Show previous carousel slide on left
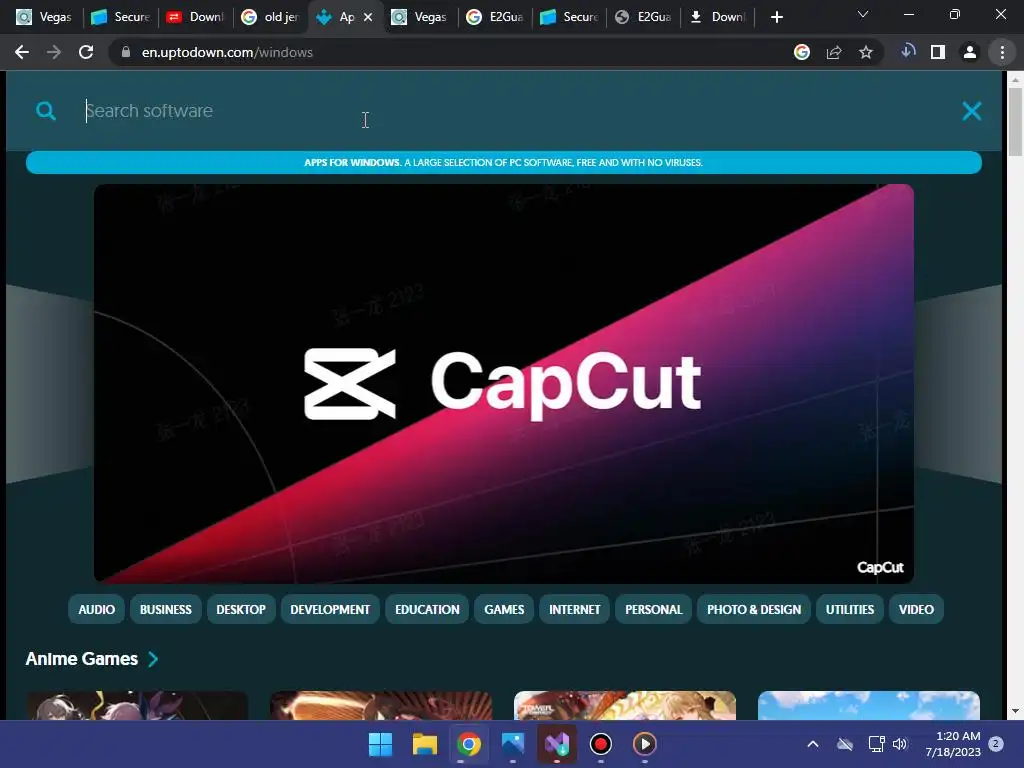The image size is (1024, 768). click(49, 384)
